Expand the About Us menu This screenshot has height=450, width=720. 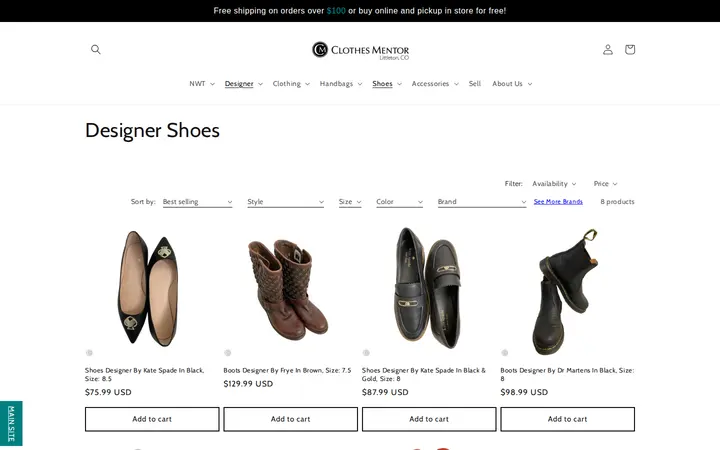pos(512,84)
